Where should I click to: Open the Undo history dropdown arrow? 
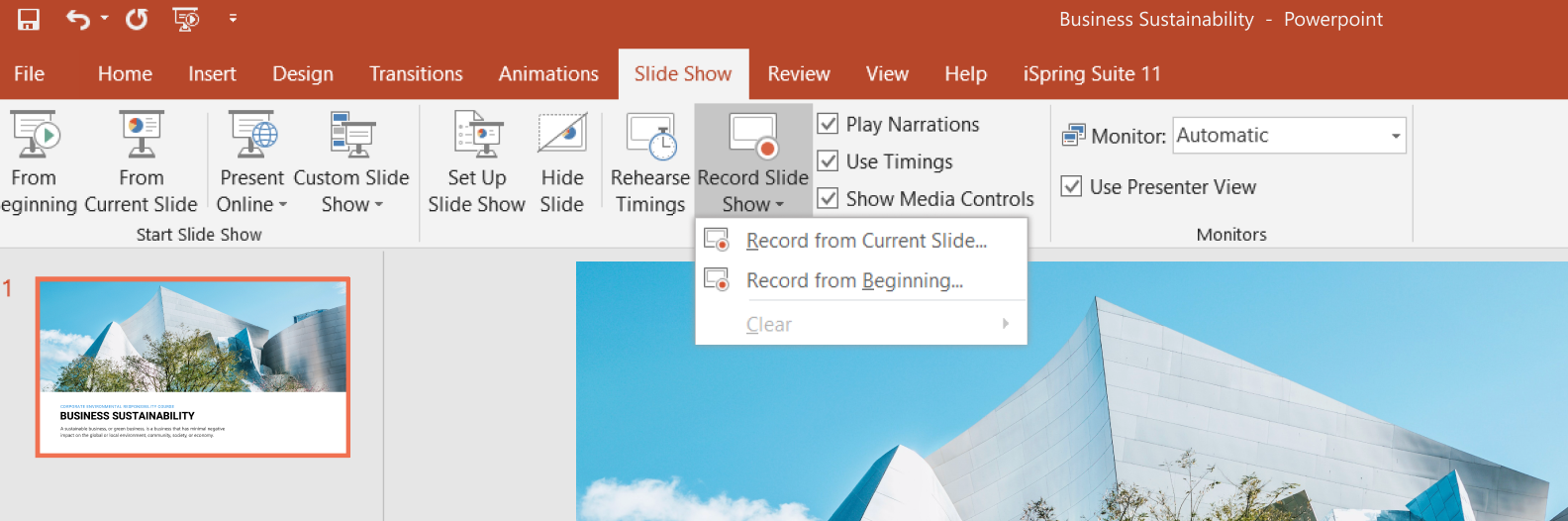(x=104, y=18)
